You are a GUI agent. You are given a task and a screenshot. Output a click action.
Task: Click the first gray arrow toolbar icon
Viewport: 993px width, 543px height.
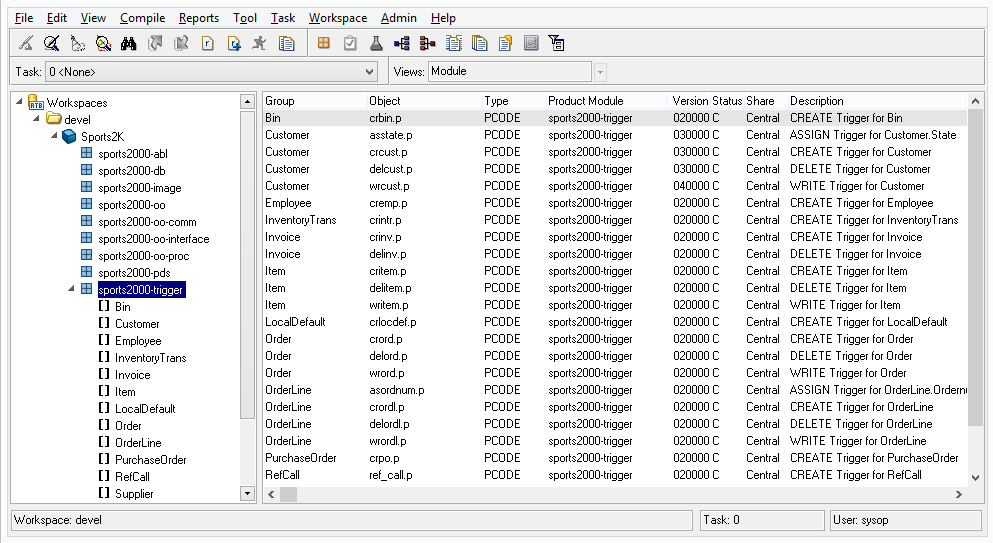point(155,43)
